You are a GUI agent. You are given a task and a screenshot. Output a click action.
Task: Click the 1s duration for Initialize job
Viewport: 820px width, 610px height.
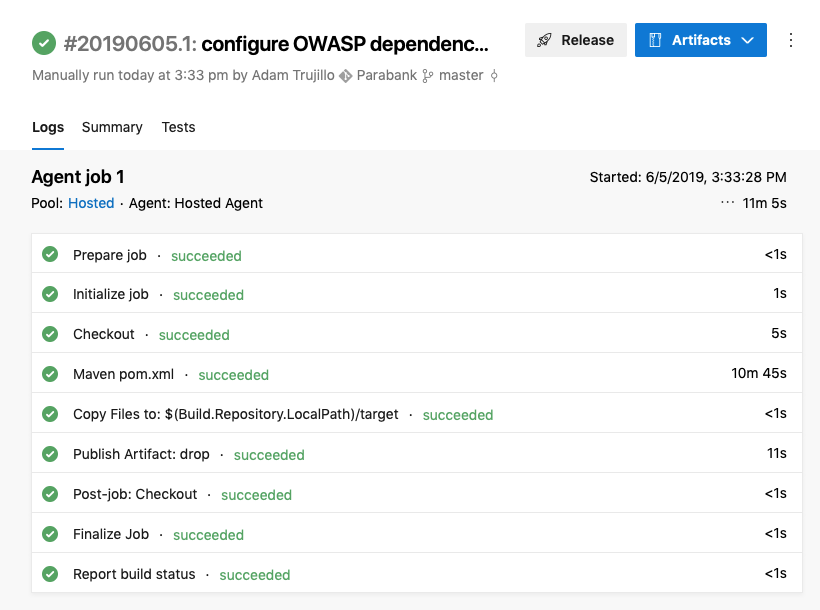point(780,293)
